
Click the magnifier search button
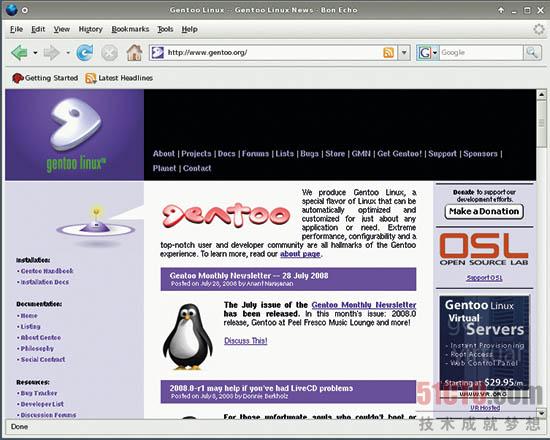(532, 53)
